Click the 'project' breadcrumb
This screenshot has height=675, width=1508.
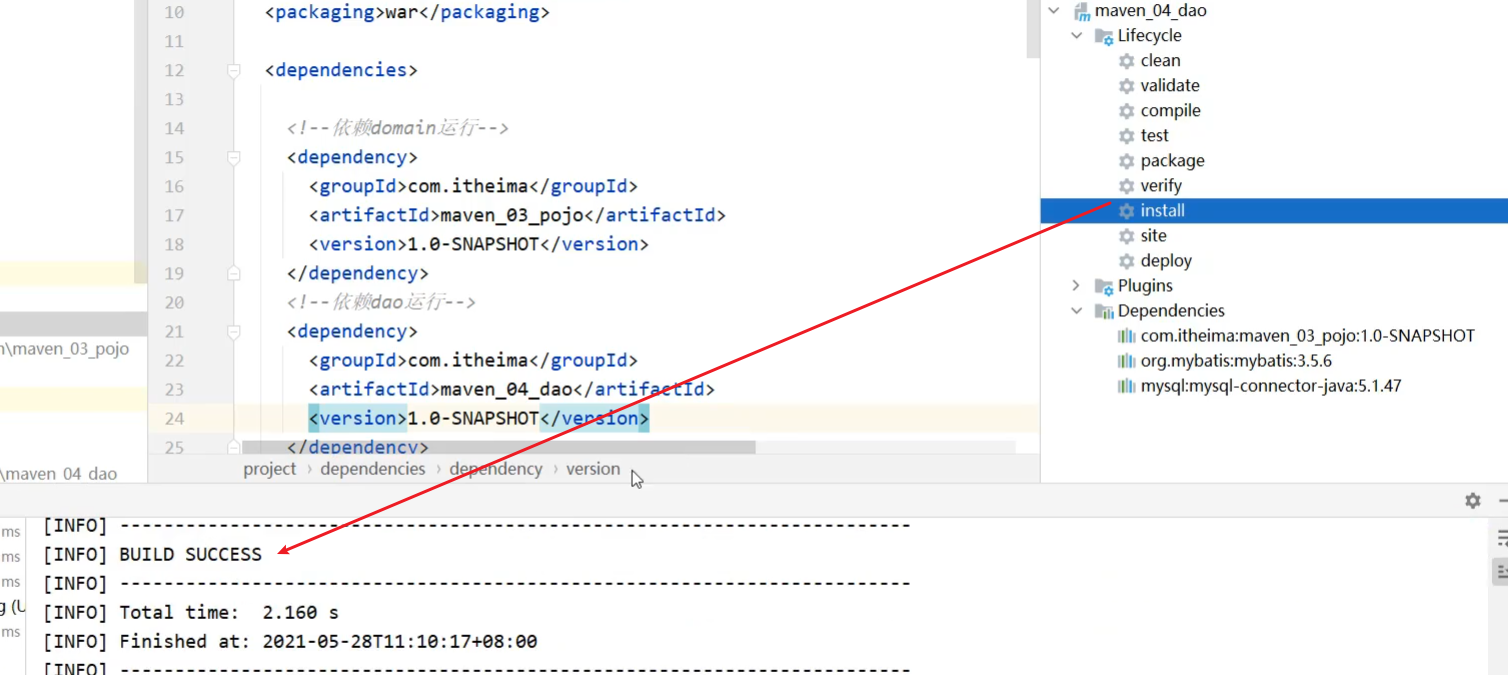coord(269,469)
